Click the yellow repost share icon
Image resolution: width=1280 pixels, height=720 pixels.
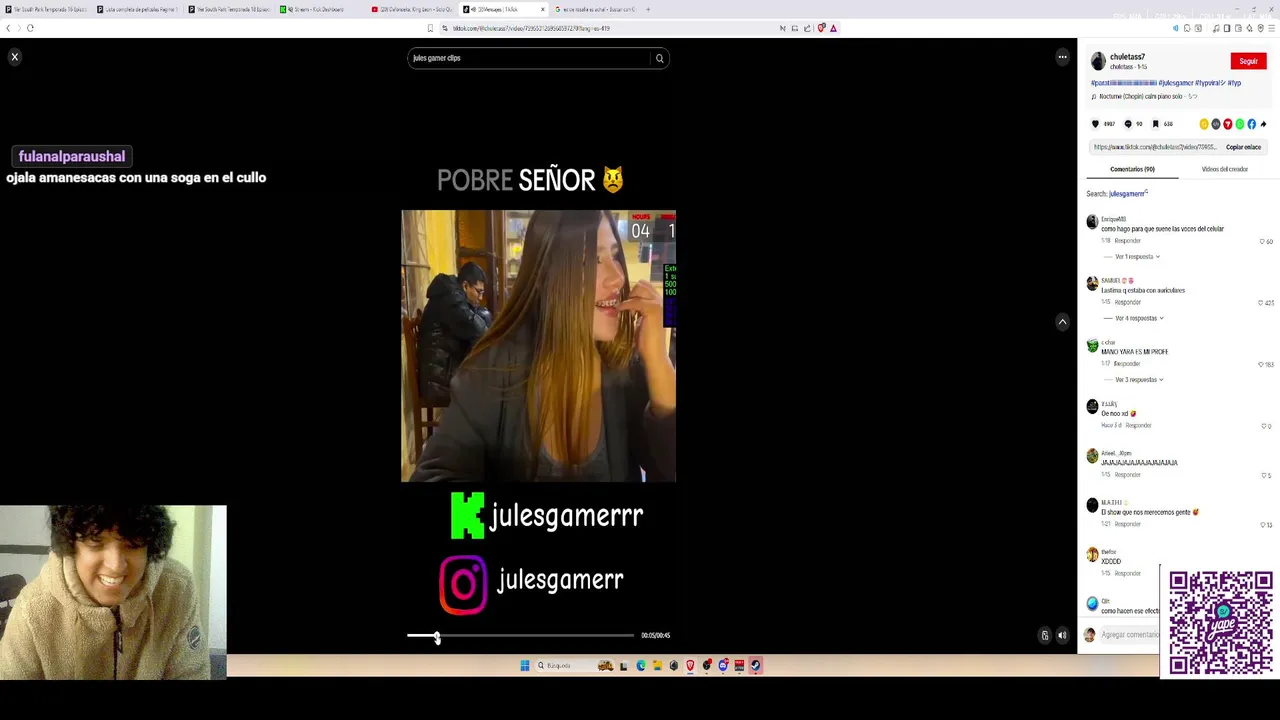pyautogui.click(x=1204, y=124)
